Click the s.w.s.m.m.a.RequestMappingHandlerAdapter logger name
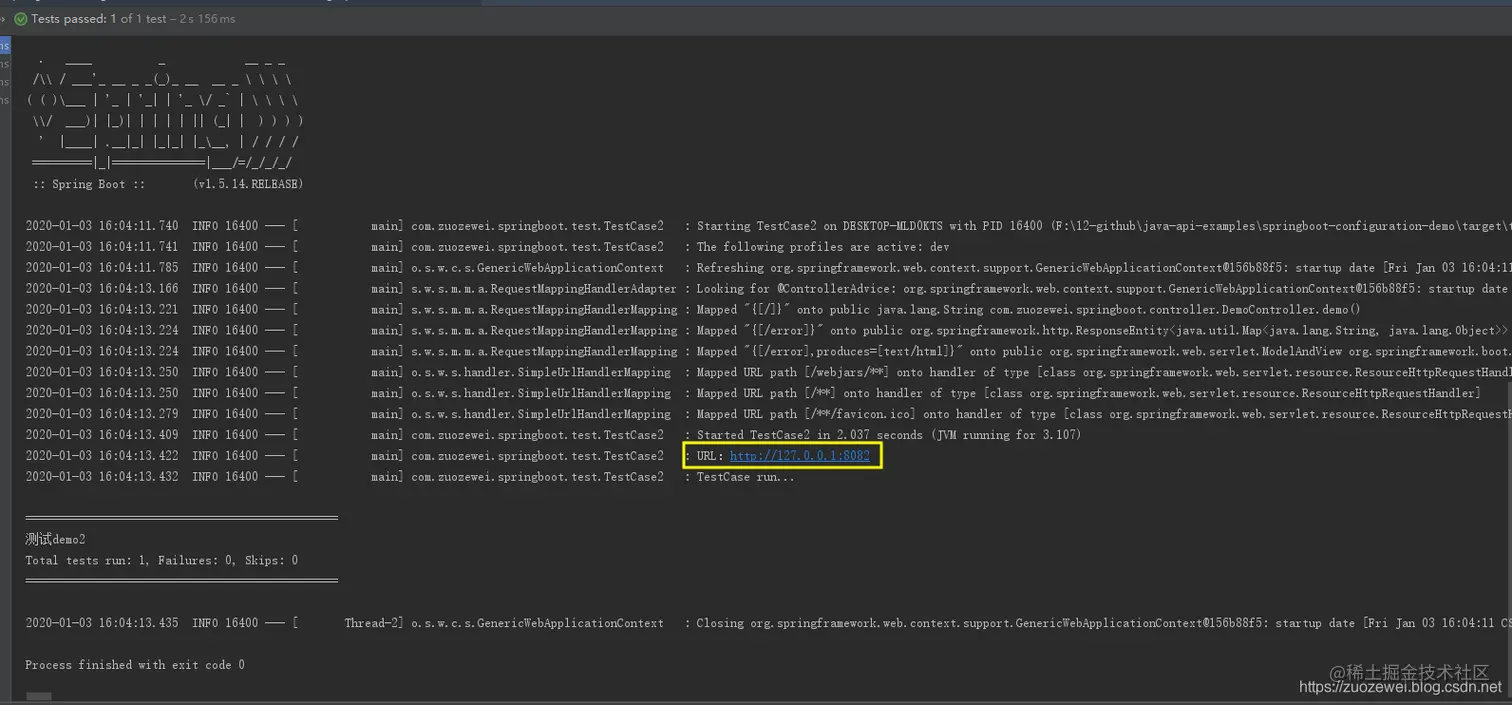Screen dimensions: 1512x705 [544, 289]
